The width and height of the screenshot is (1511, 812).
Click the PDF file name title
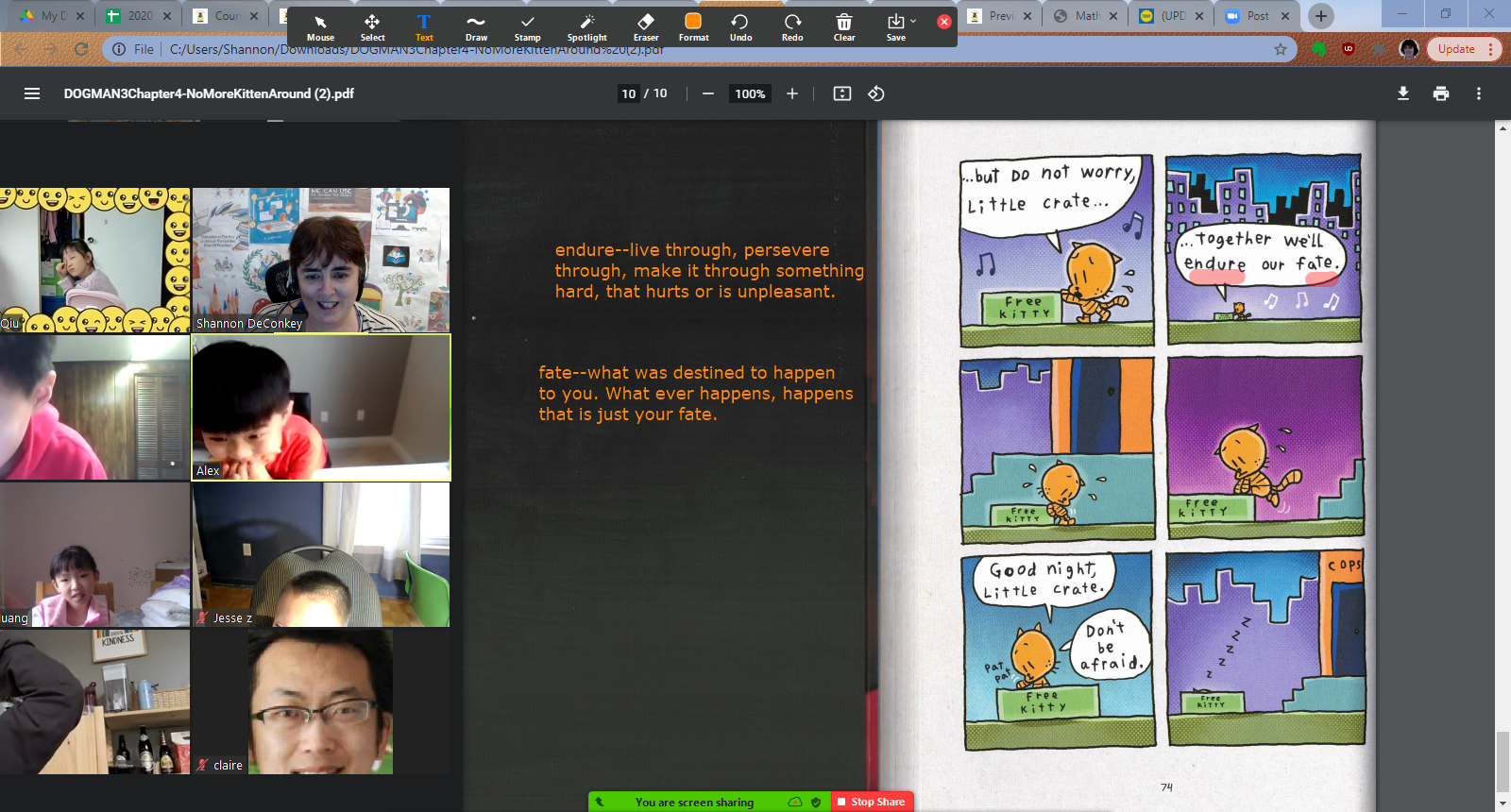coord(209,93)
